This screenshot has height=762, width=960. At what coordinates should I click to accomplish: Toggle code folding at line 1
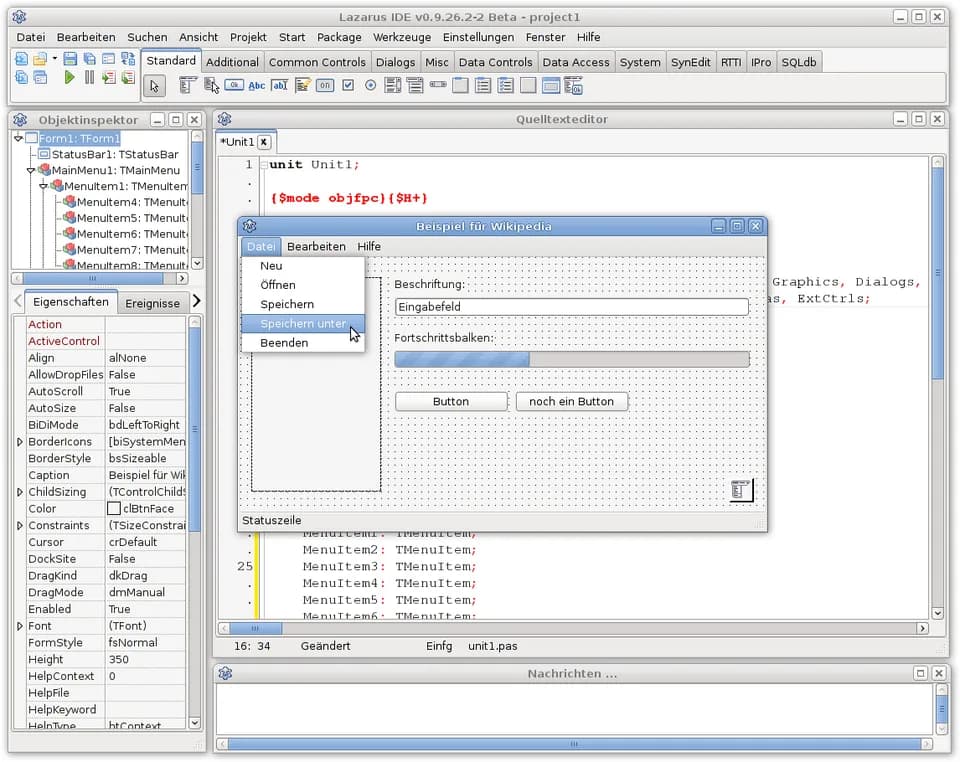(264, 165)
